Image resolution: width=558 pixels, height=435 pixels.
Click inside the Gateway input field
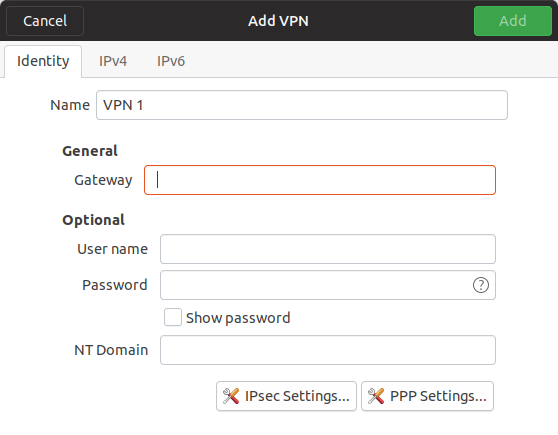tap(320, 180)
